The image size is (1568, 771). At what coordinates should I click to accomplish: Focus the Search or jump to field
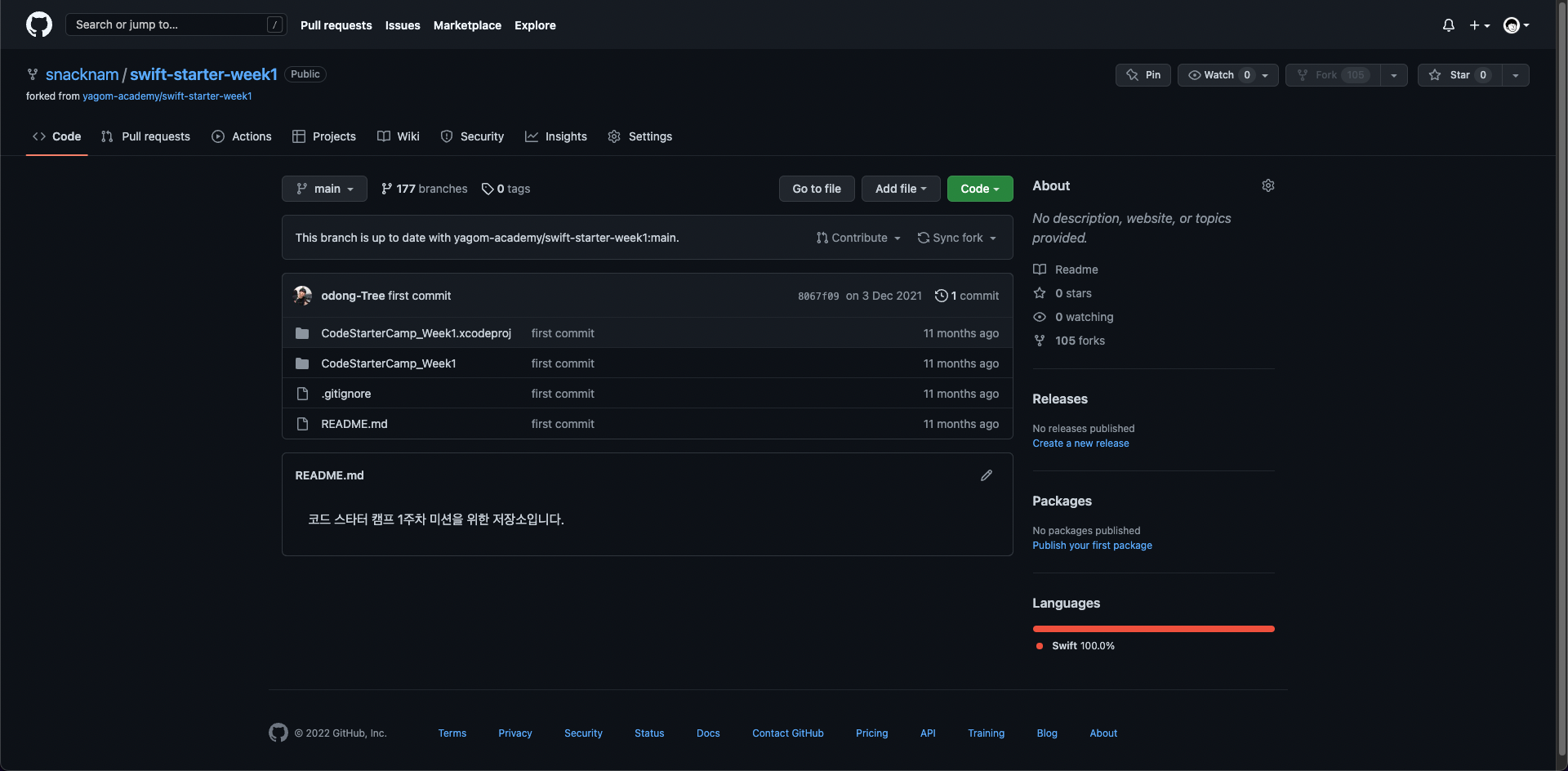(176, 25)
